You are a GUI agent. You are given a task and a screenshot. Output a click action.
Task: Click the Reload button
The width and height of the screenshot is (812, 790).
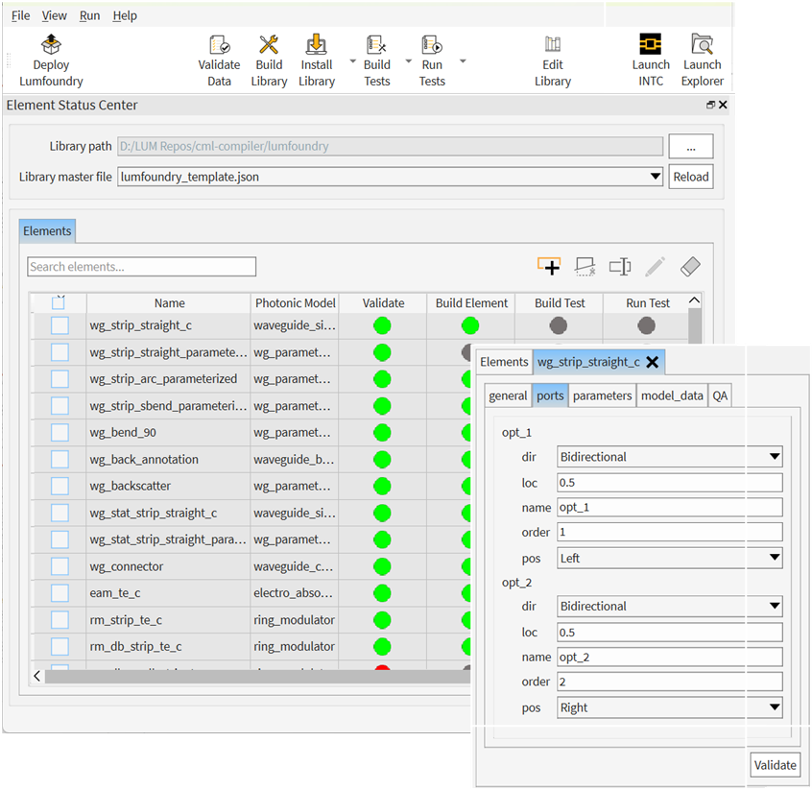(x=691, y=177)
